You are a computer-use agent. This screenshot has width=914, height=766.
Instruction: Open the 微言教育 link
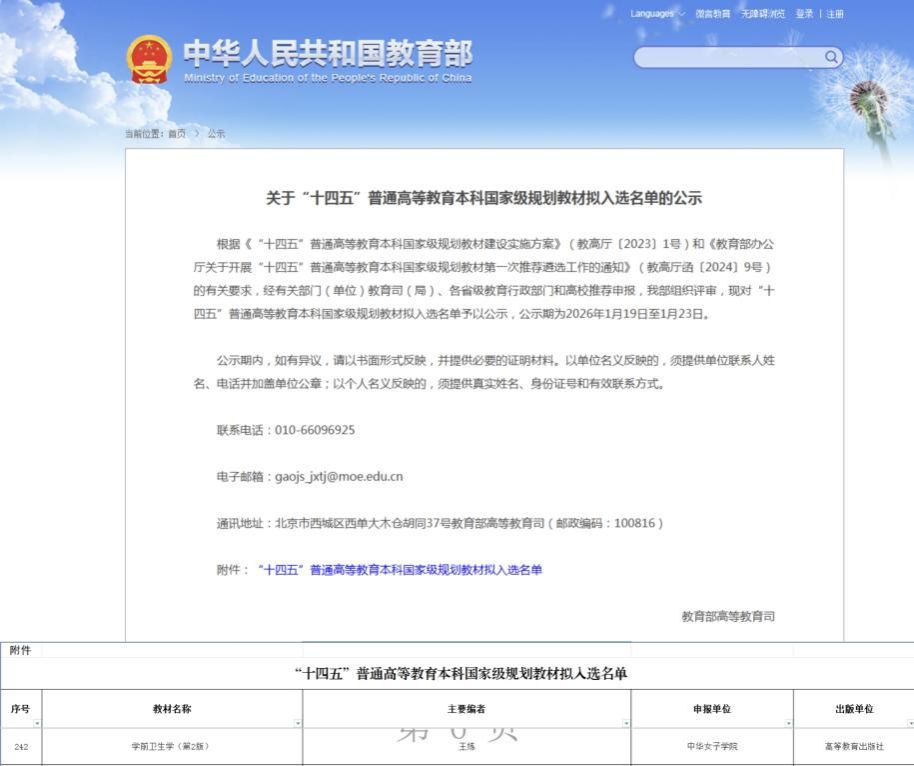[x=713, y=14]
